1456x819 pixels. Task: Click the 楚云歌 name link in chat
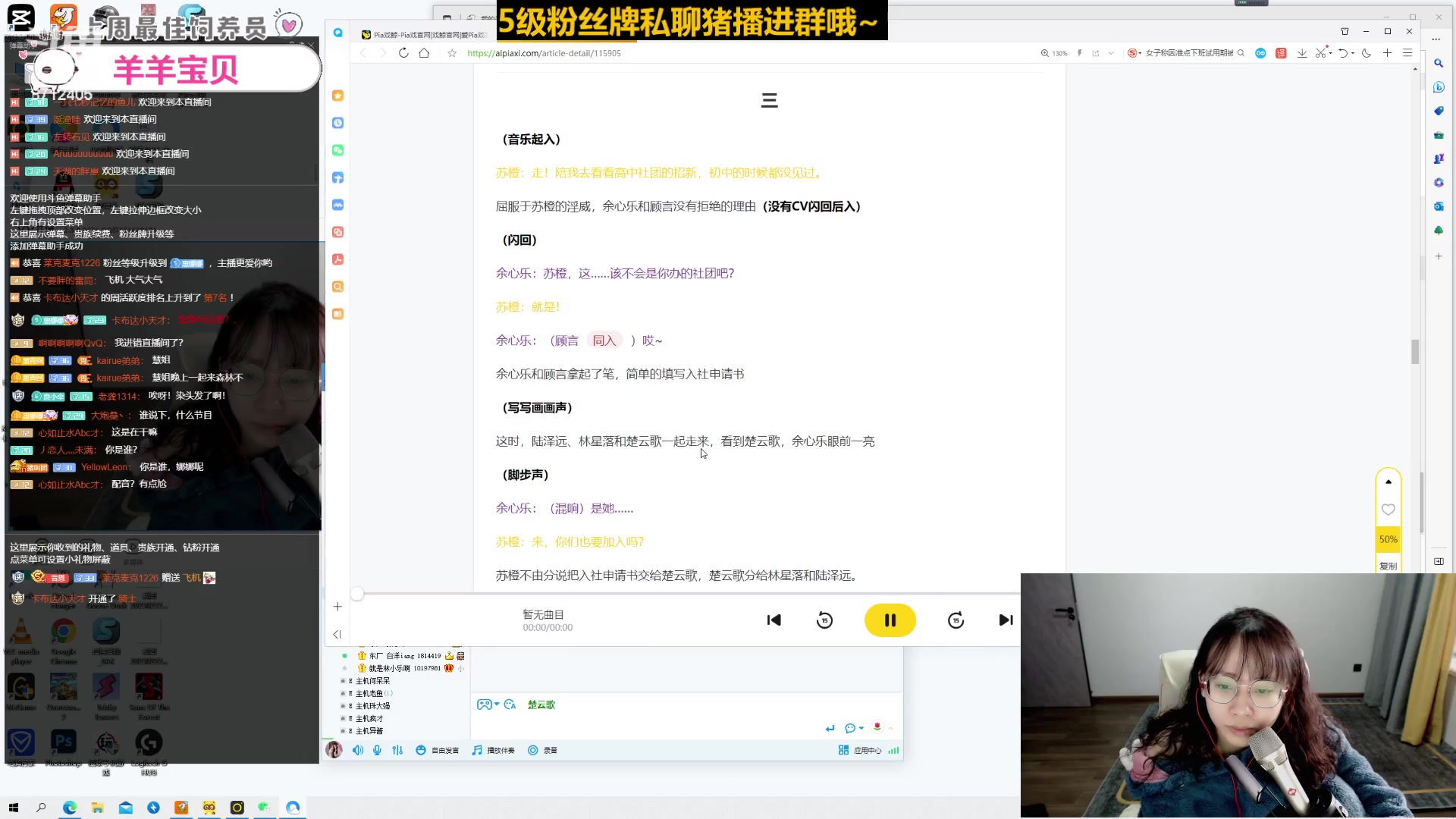click(x=541, y=704)
